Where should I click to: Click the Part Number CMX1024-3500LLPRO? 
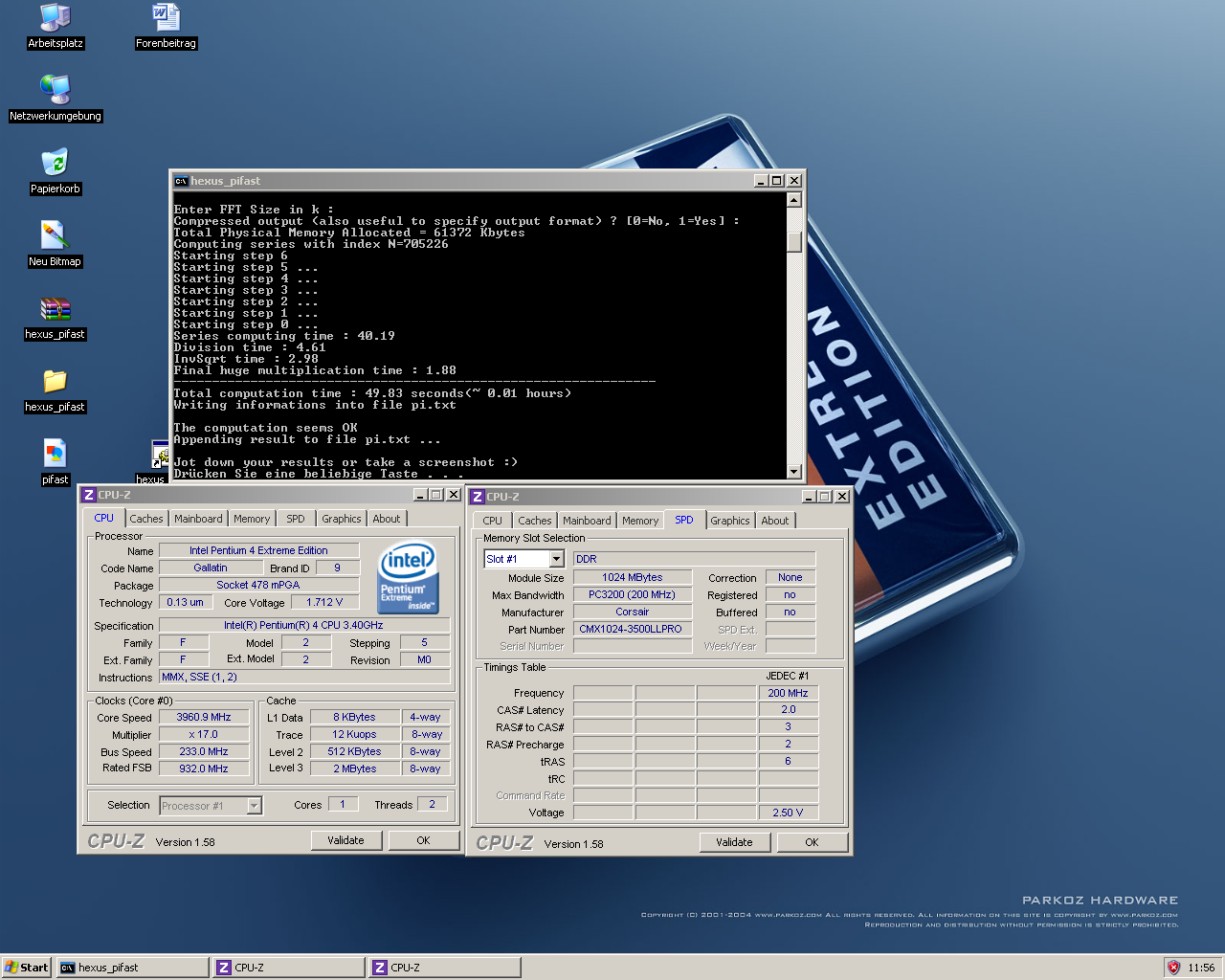click(633, 629)
